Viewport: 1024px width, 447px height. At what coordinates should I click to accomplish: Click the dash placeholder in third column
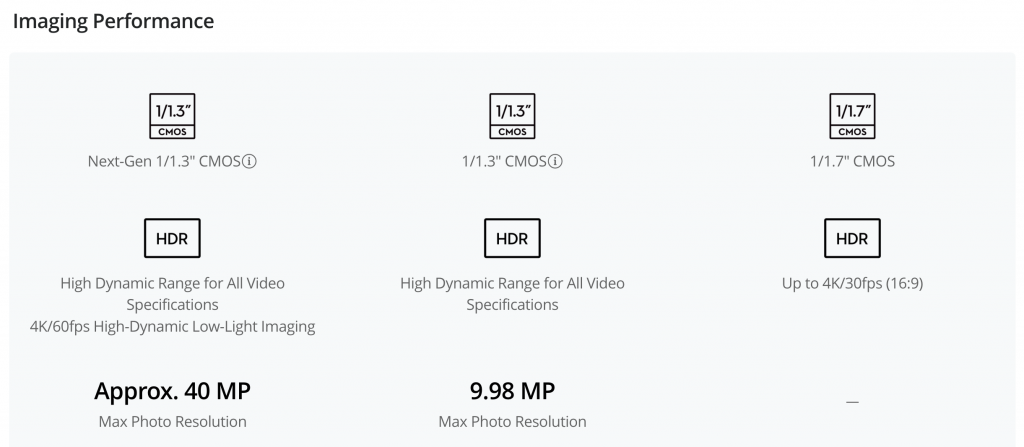tap(852, 402)
